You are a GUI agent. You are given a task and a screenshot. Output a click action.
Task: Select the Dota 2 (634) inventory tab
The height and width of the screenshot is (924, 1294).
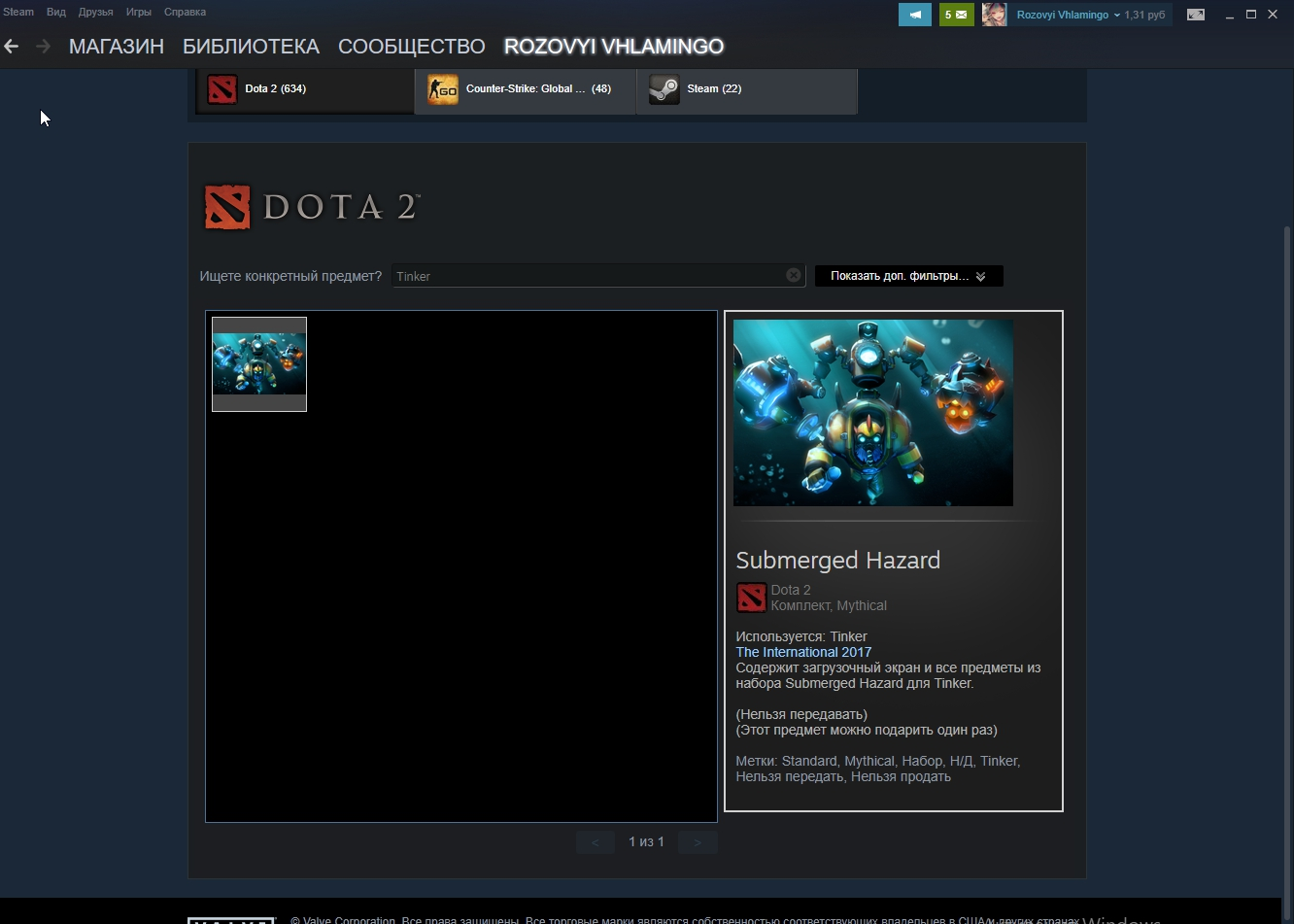pyautogui.click(x=305, y=89)
